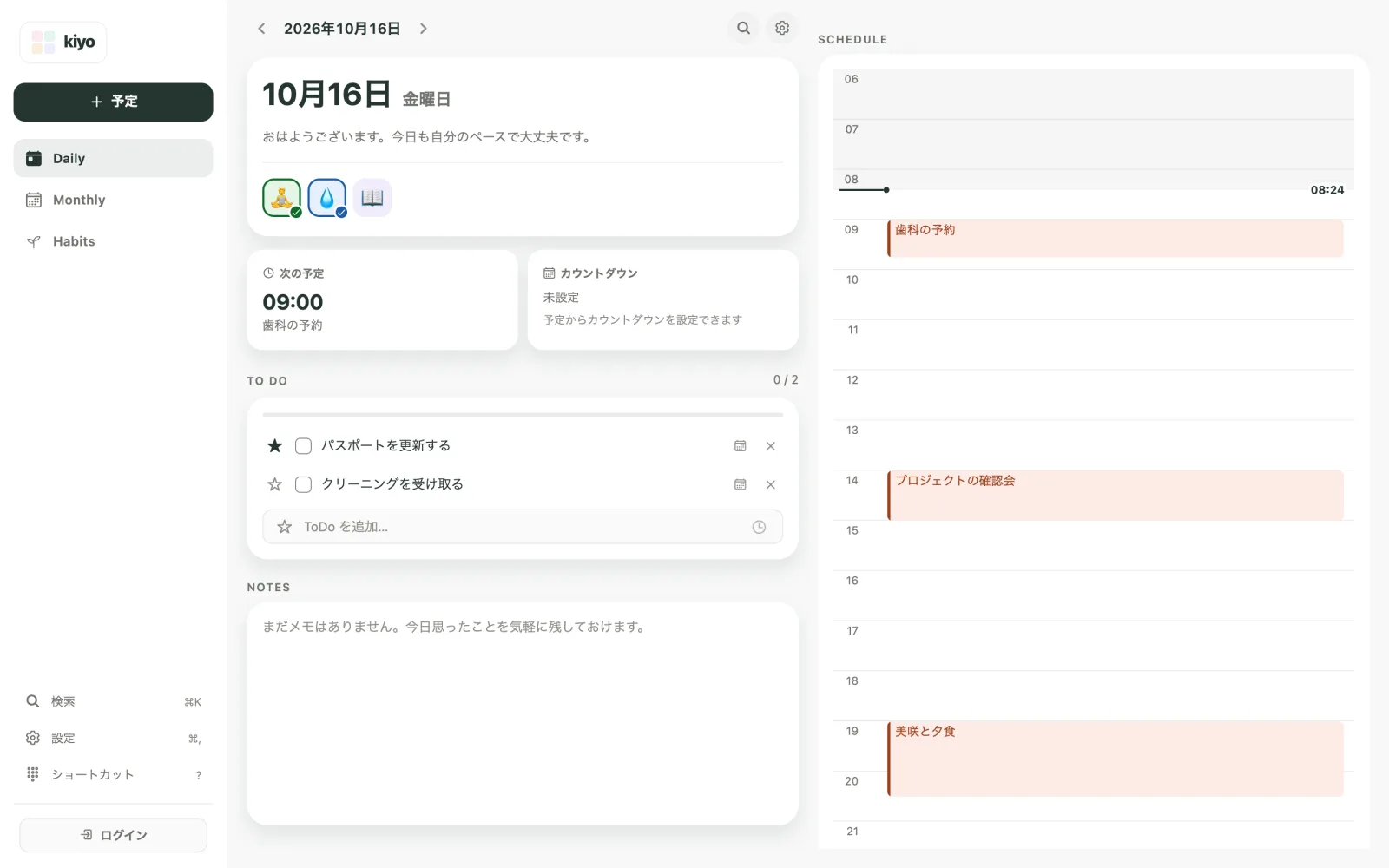Open the 美咲と夕食 schedule event
Screen dimensions: 1389x868
click(x=1116, y=759)
